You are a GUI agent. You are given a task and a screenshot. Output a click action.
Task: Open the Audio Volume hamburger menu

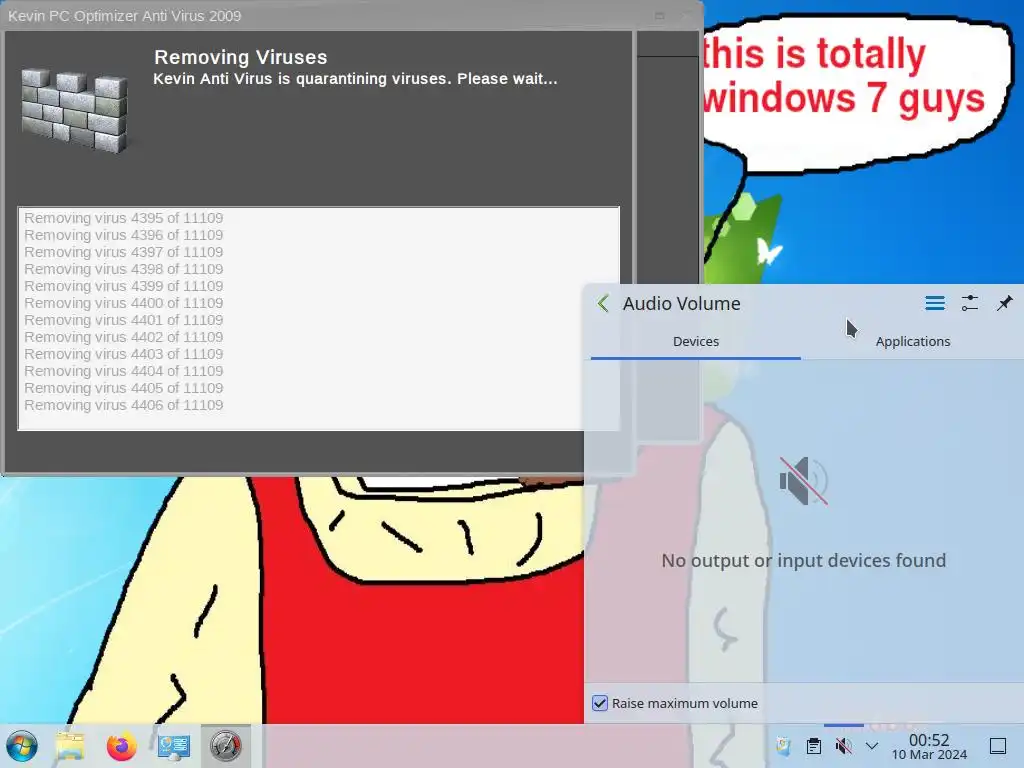pyautogui.click(x=935, y=303)
